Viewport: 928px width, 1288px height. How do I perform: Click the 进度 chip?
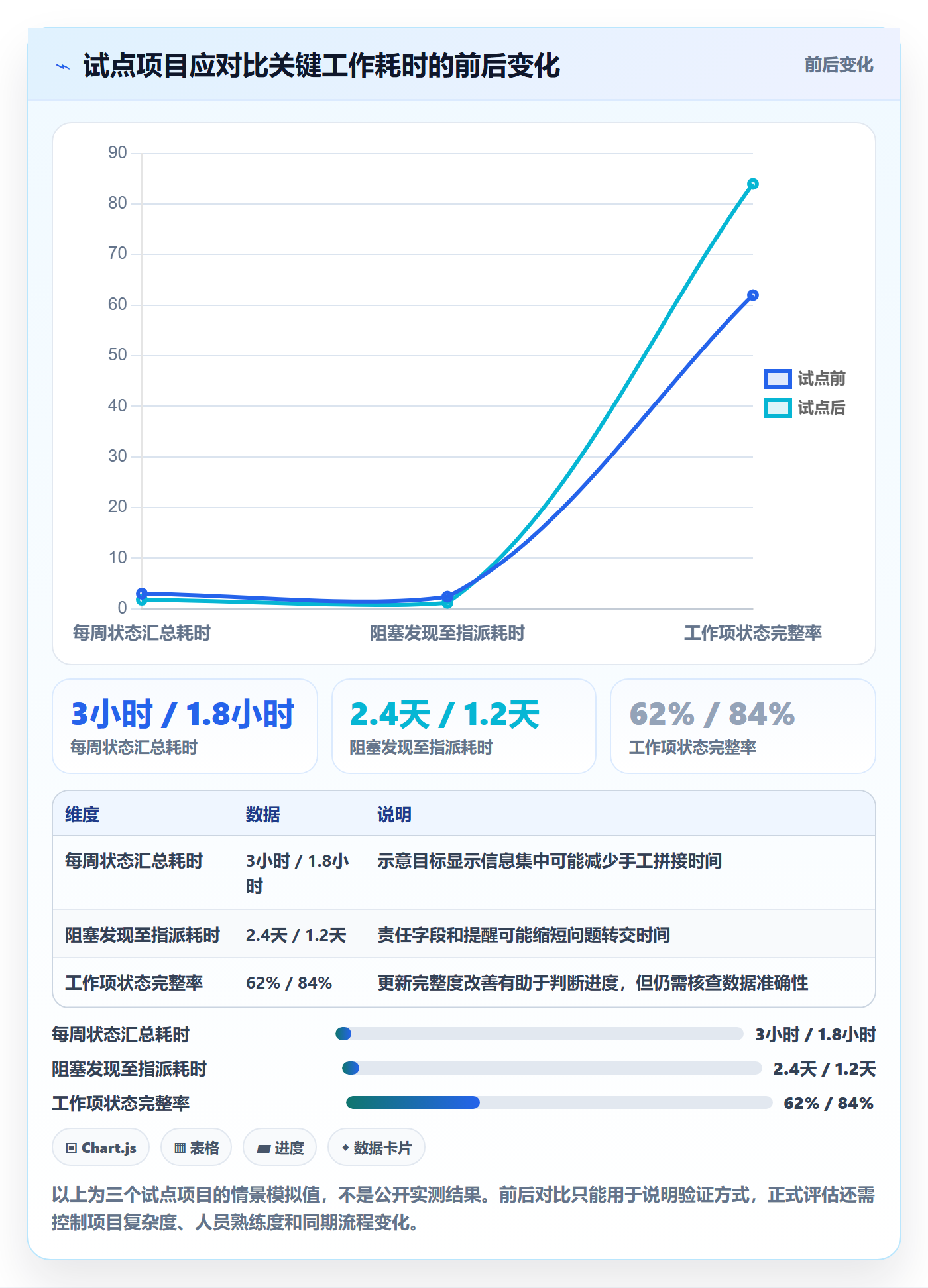pyautogui.click(x=280, y=1148)
